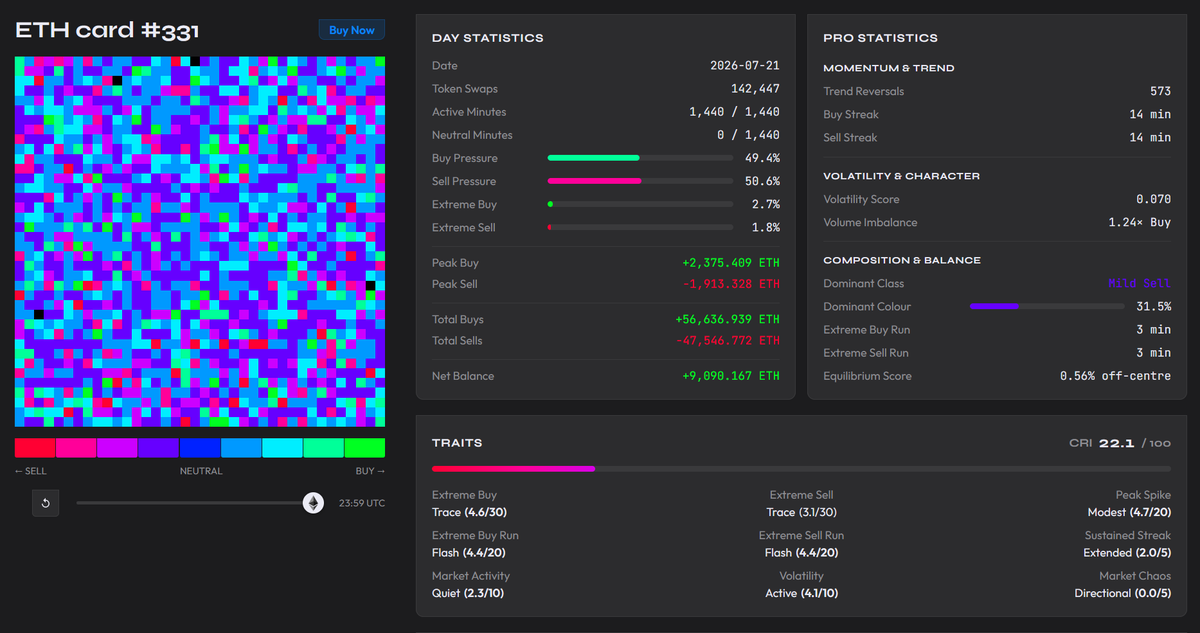1200x633 pixels.
Task: Click the Token Swaps value 142,447
Action: 755,89
